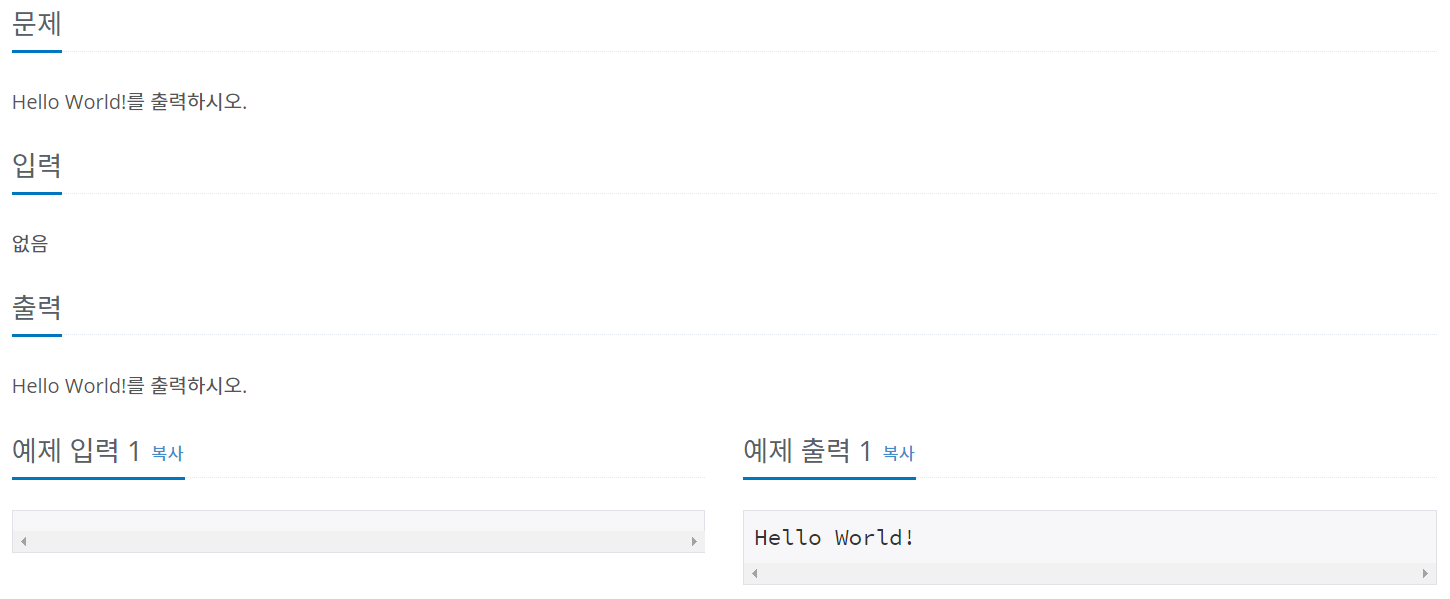Click inside the empty sample input box
Image resolution: width=1450 pixels, height=599 pixels.
(x=358, y=521)
